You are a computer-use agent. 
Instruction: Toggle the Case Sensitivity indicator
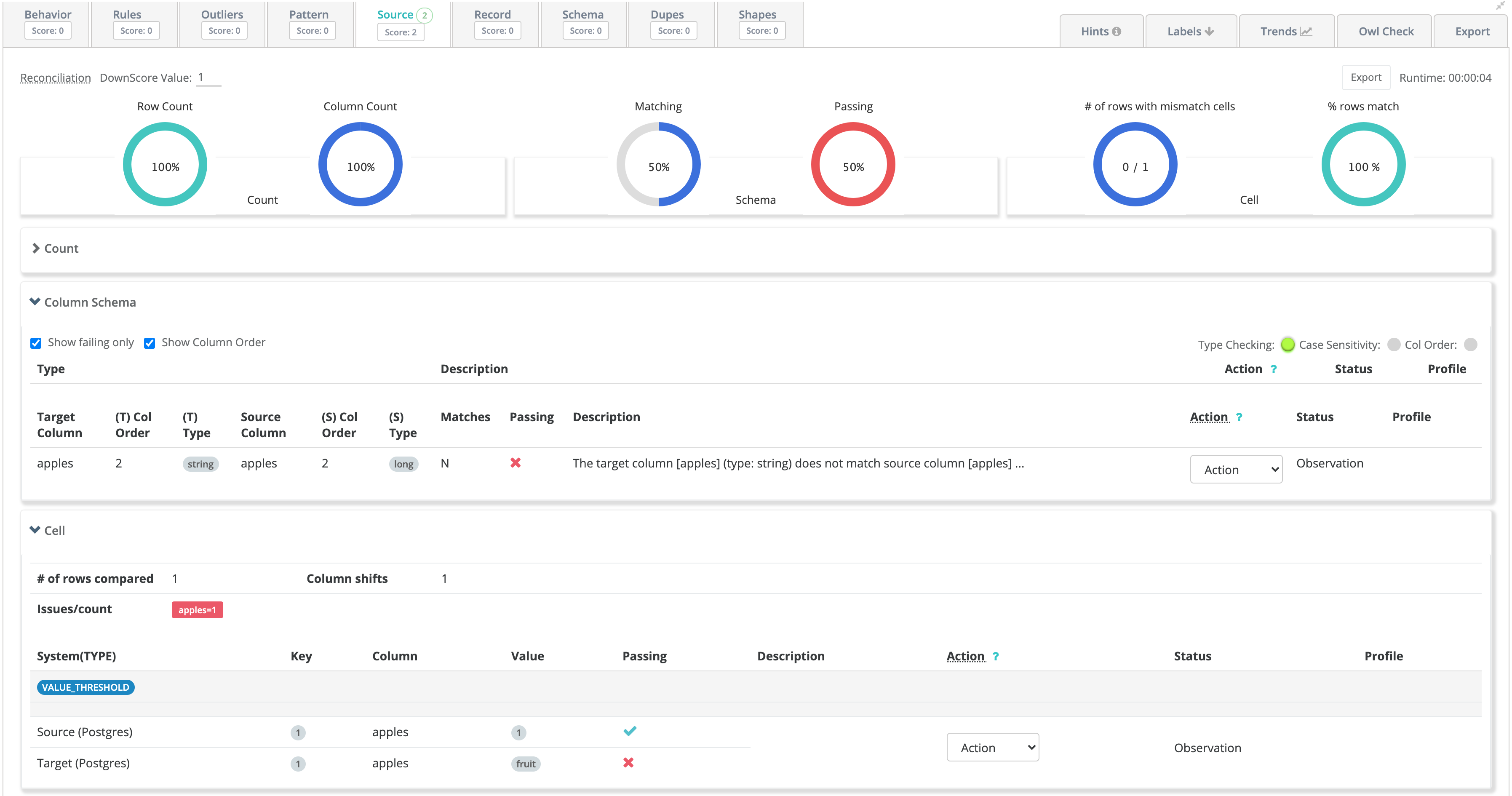1393,345
